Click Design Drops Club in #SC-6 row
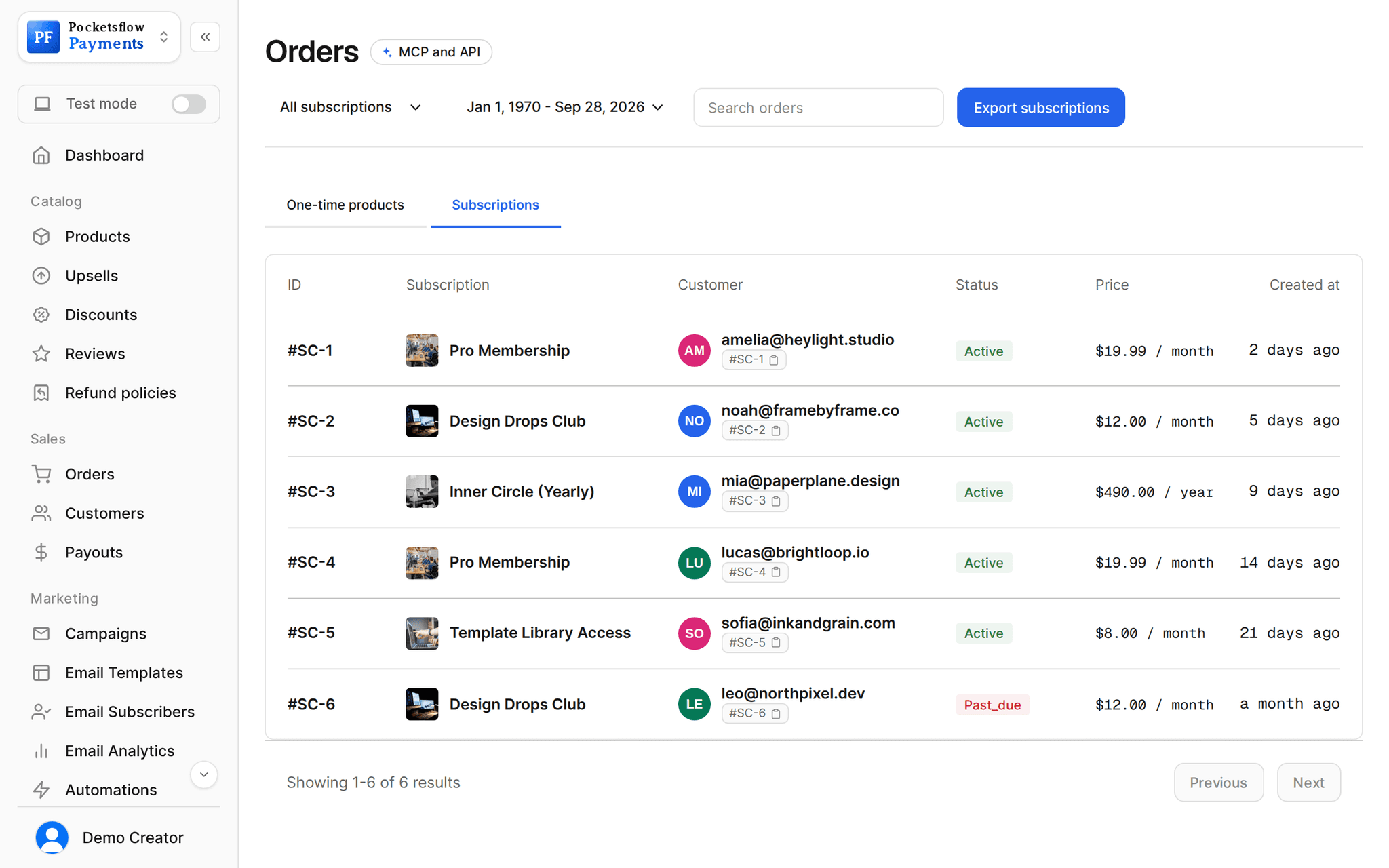1389x868 pixels. pyautogui.click(x=517, y=704)
